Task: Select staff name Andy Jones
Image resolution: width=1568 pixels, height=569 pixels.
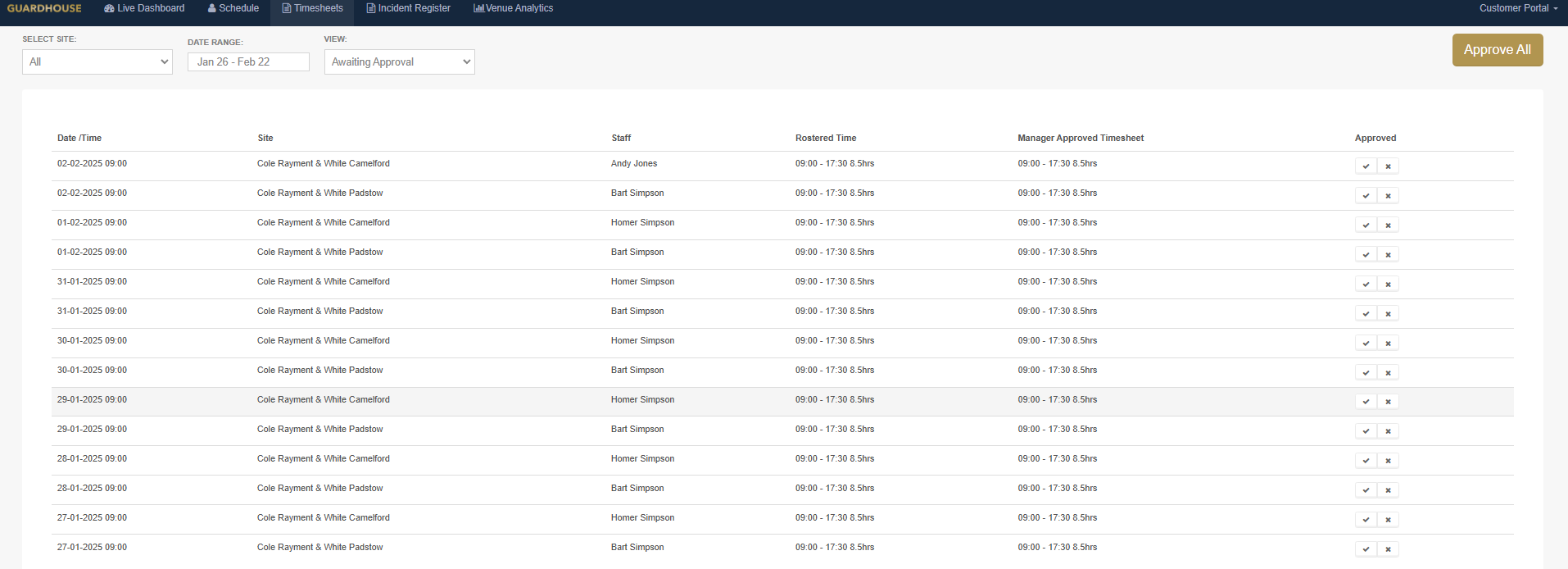Action: (x=634, y=163)
